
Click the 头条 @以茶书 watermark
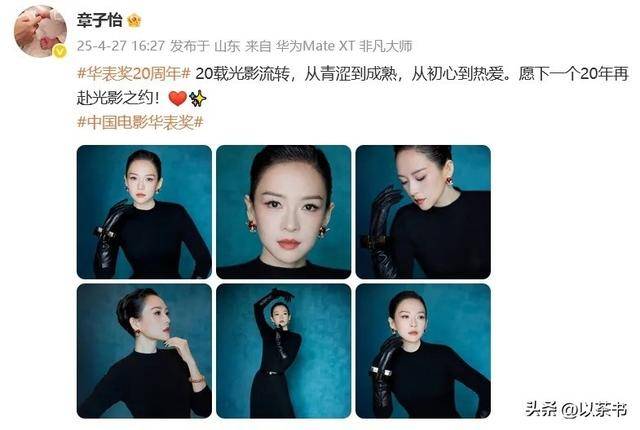576,408
